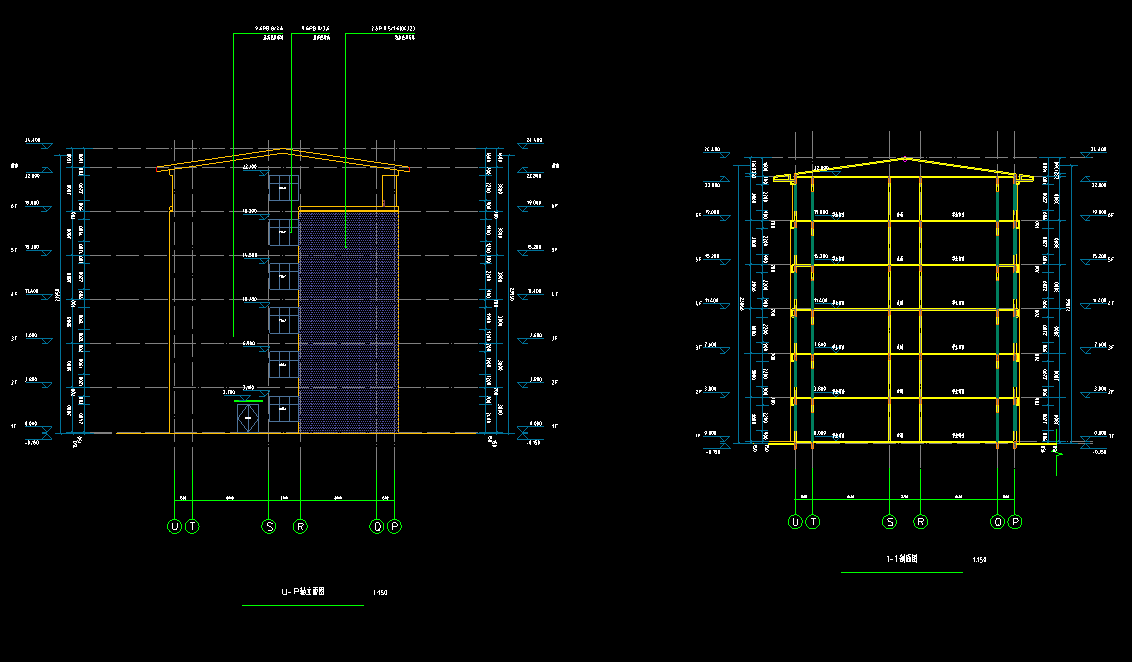Viewport: 1132px width, 662px height.
Task: Select the 1:150 scale text beside the elevation title
Action: (380, 593)
